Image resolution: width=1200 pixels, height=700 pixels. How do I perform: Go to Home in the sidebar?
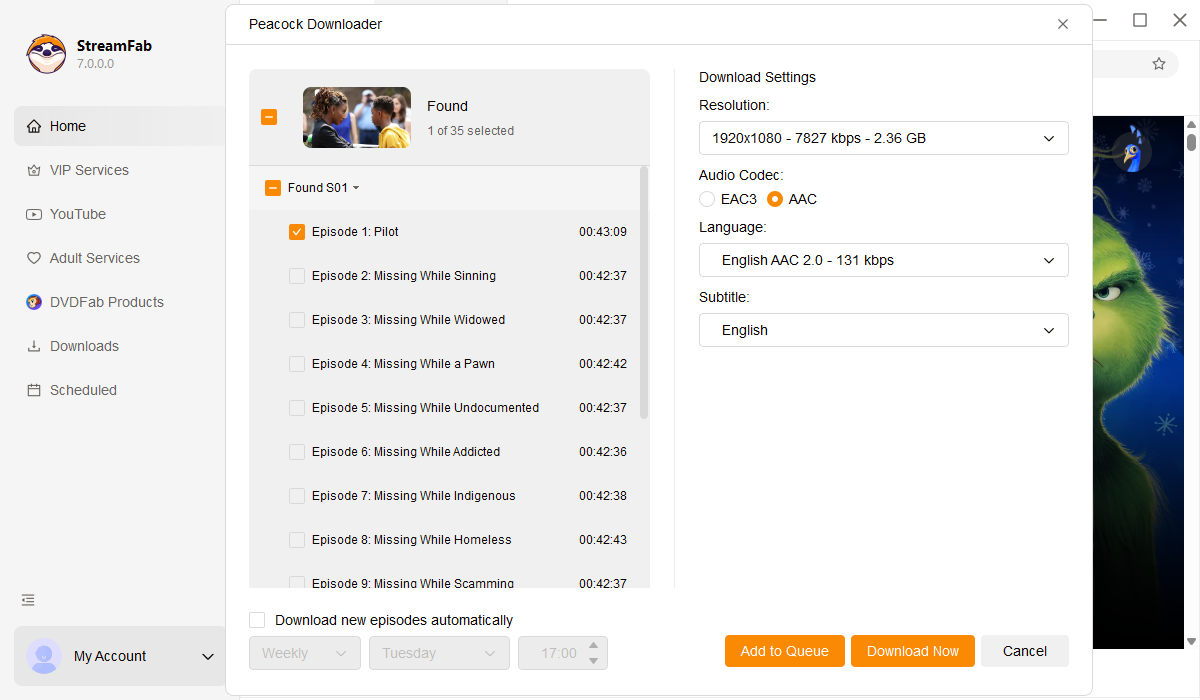click(68, 127)
